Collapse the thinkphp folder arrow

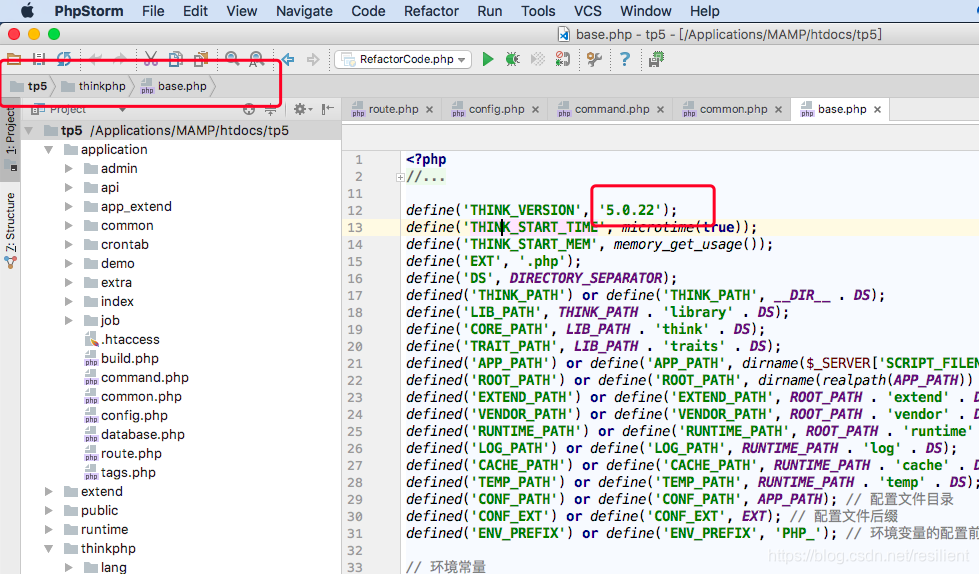tap(49, 549)
